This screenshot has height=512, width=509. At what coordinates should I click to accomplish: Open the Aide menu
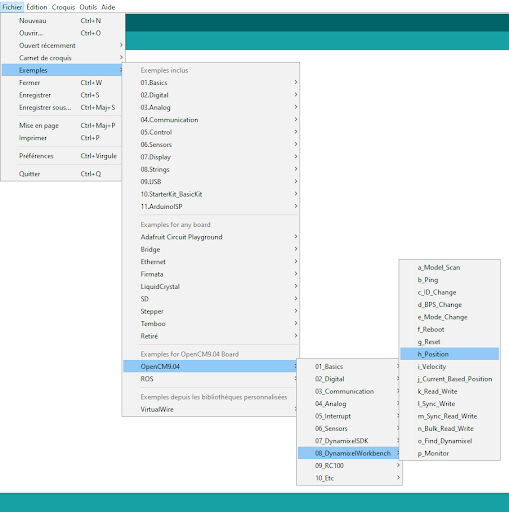(108, 7)
